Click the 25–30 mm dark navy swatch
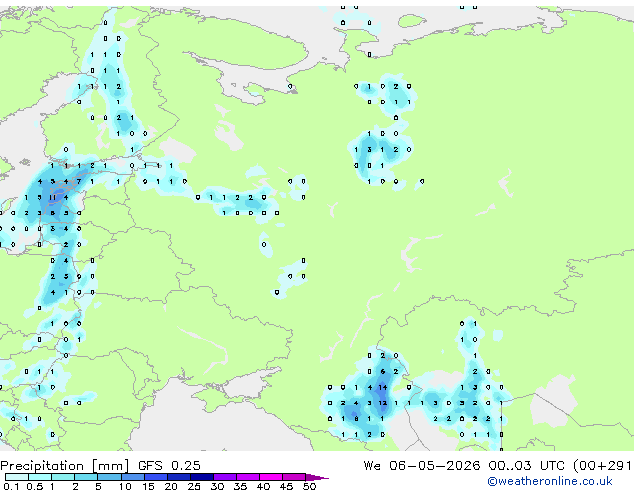 (x=201, y=477)
